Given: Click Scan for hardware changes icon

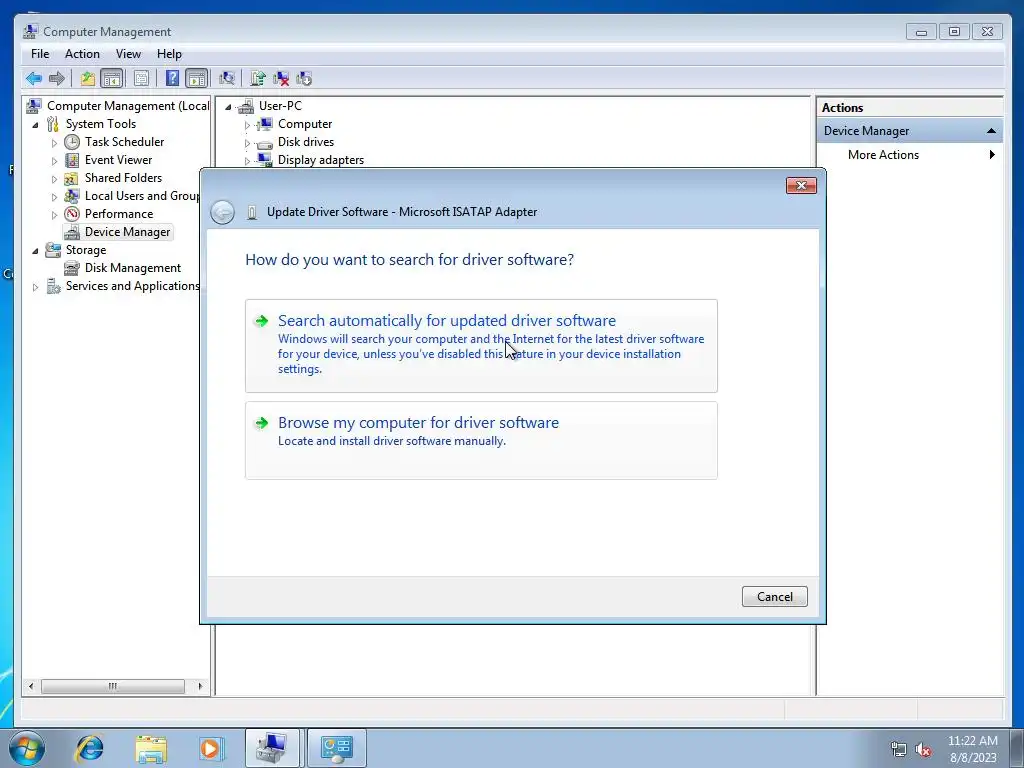Looking at the screenshot, I should coord(227,79).
